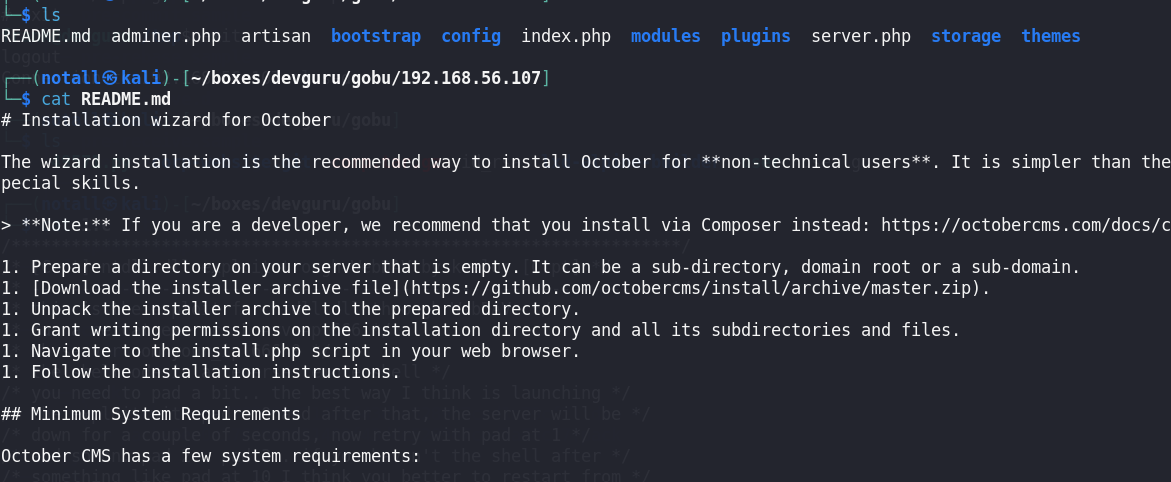Click README.md in the ls output row

coord(45,36)
